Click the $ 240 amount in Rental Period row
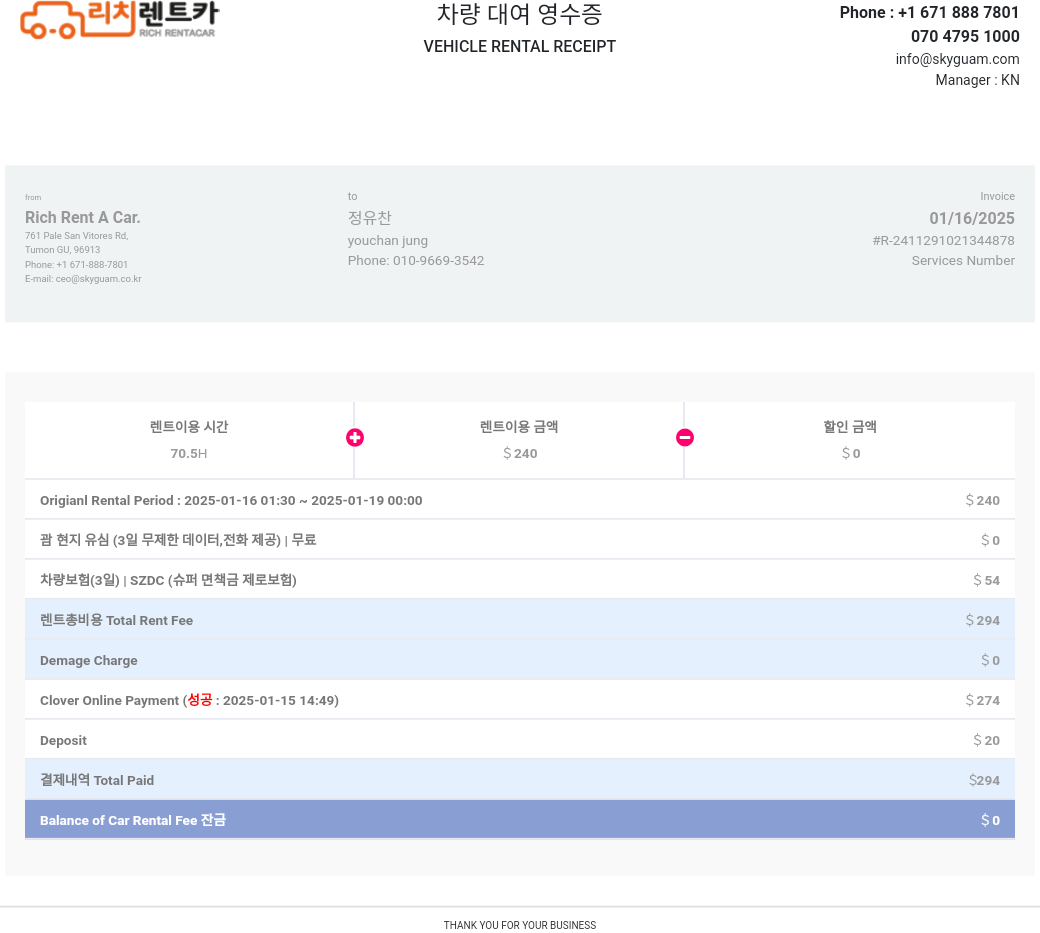 coord(982,501)
